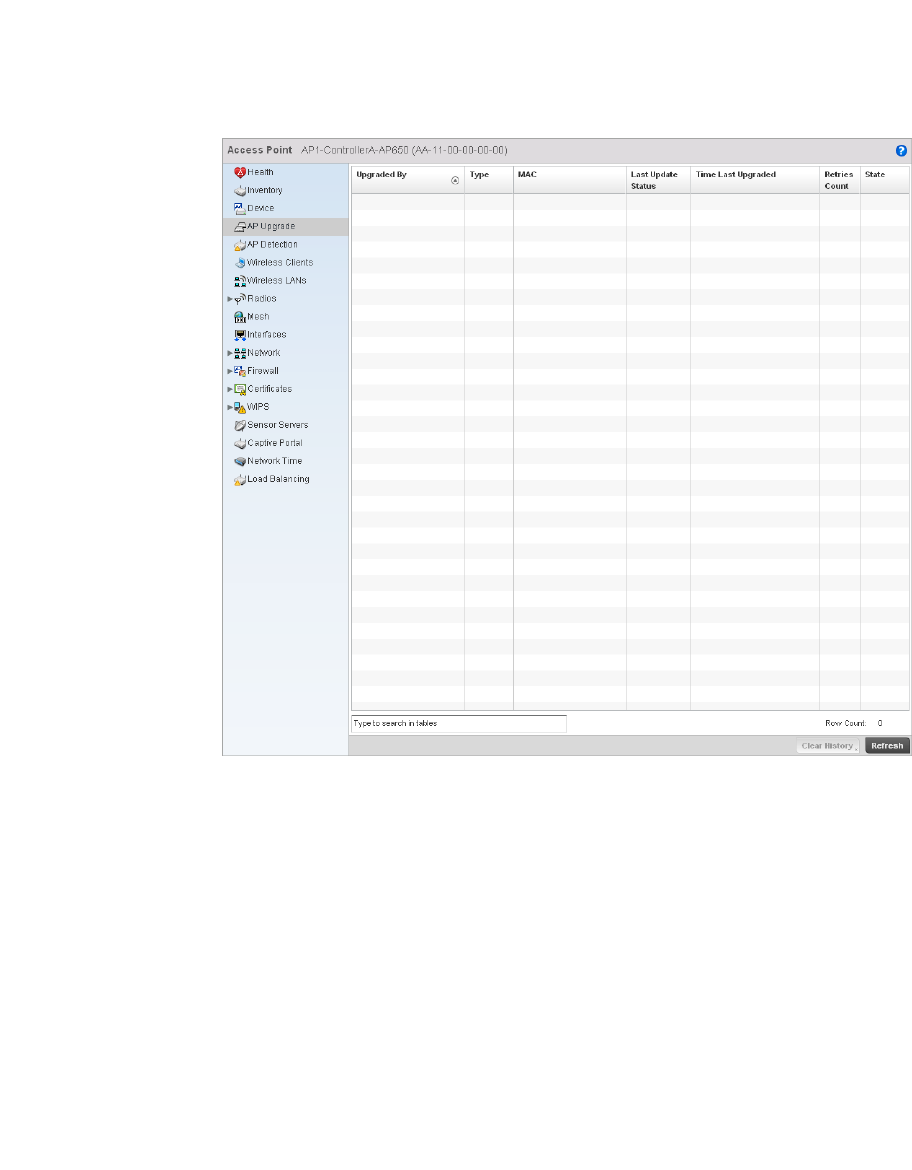Click the Inventory icon in sidebar
The height and width of the screenshot is (1170, 912).
coord(240,191)
